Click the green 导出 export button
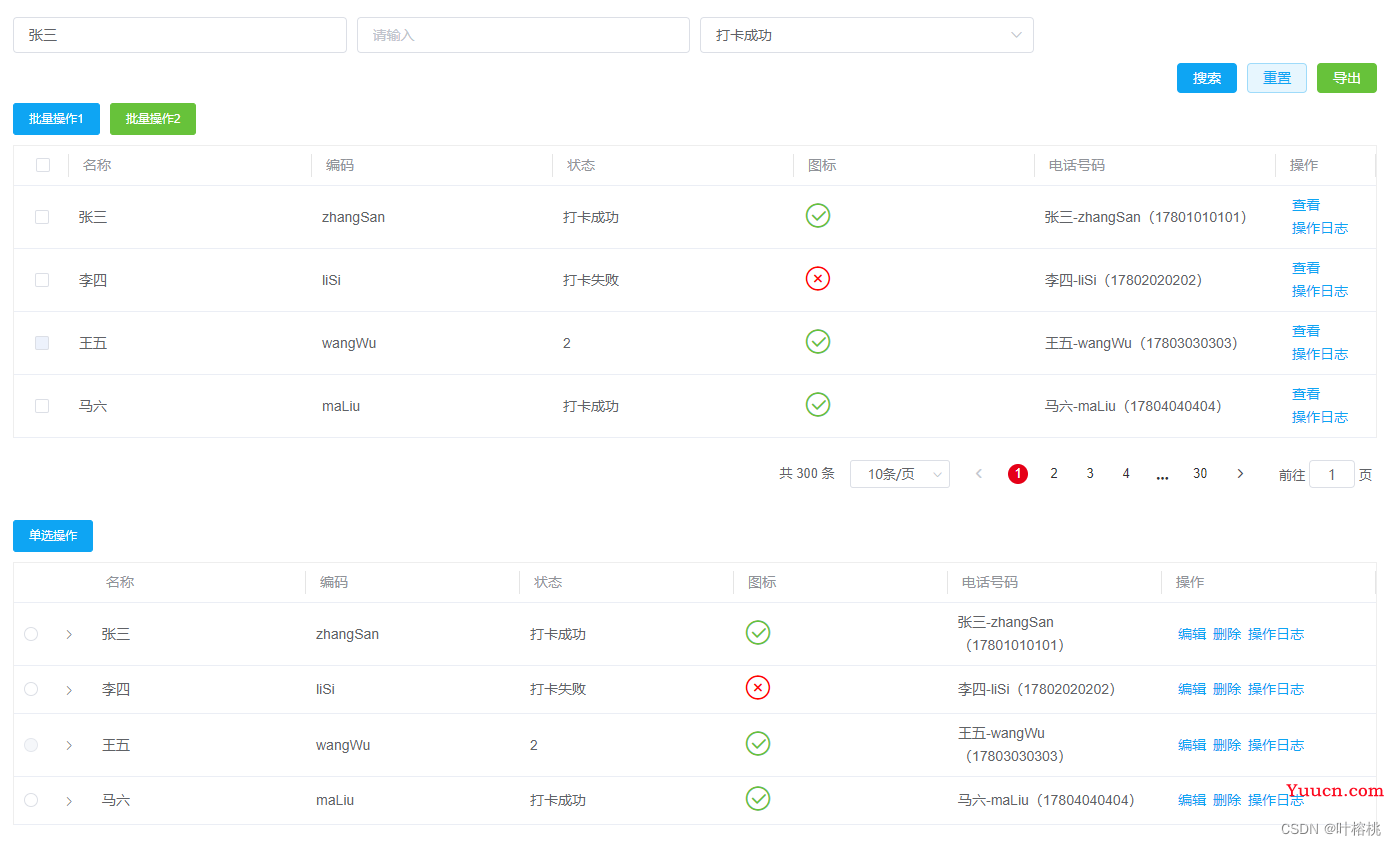Viewport: 1396px width, 845px height. click(1347, 78)
